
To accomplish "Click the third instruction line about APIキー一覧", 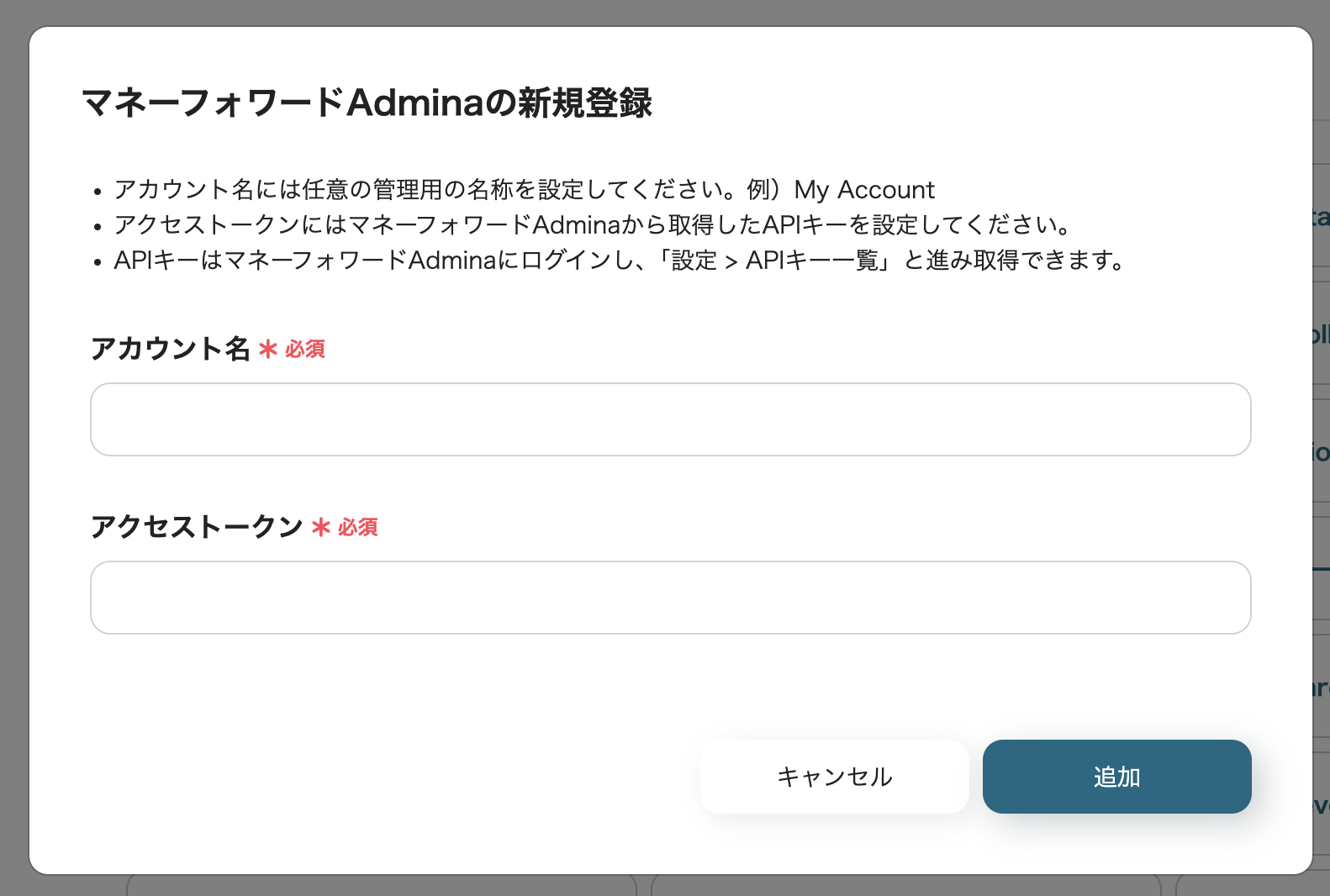I will click(619, 261).
